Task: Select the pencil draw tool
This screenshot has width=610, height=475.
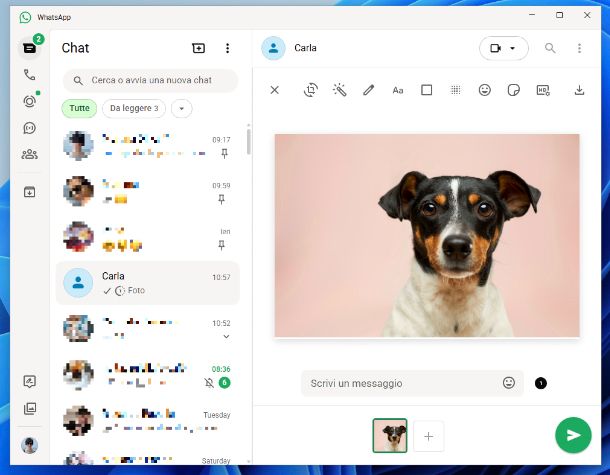Action: tap(368, 90)
